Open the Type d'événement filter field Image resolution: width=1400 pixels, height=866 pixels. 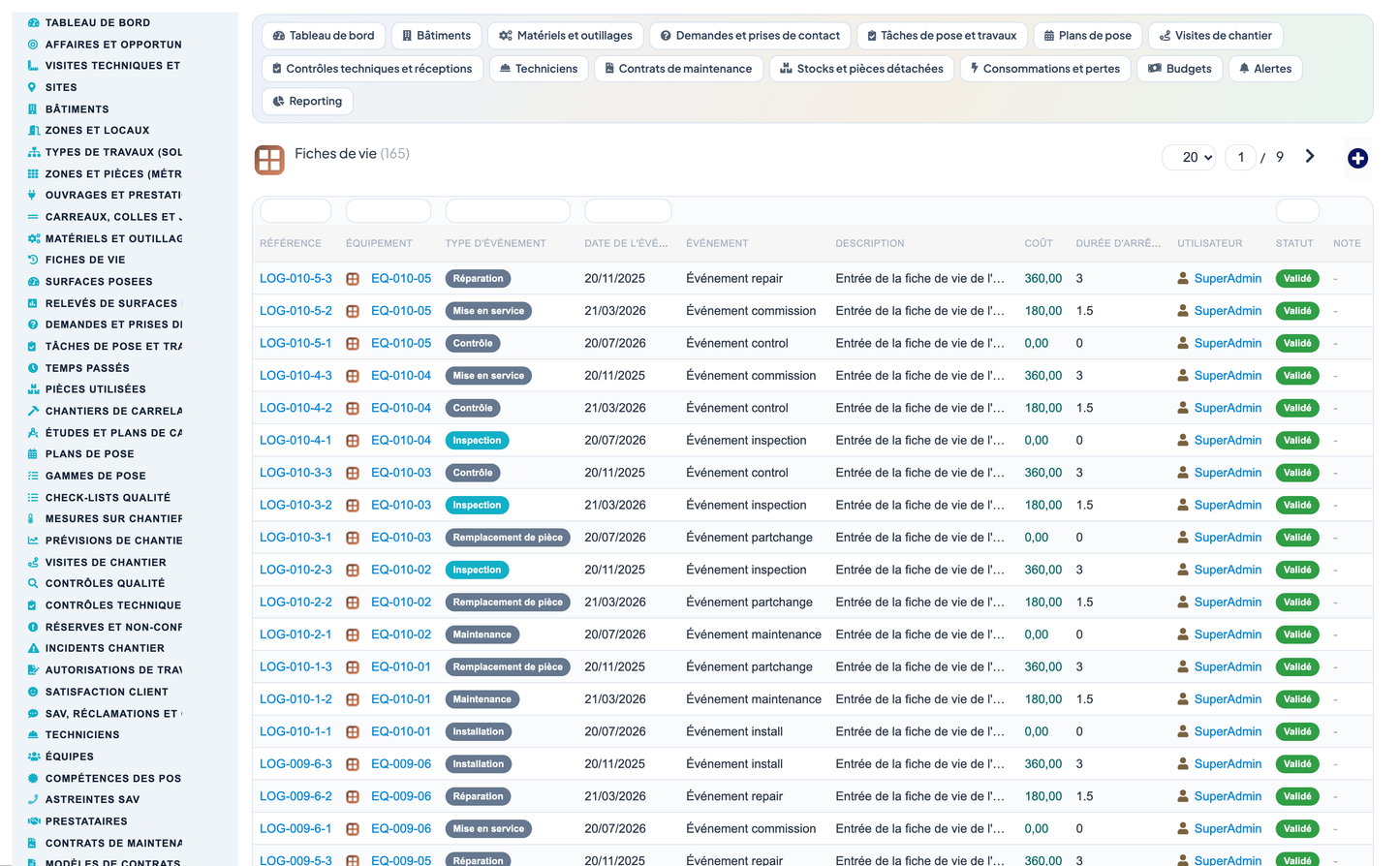508,210
